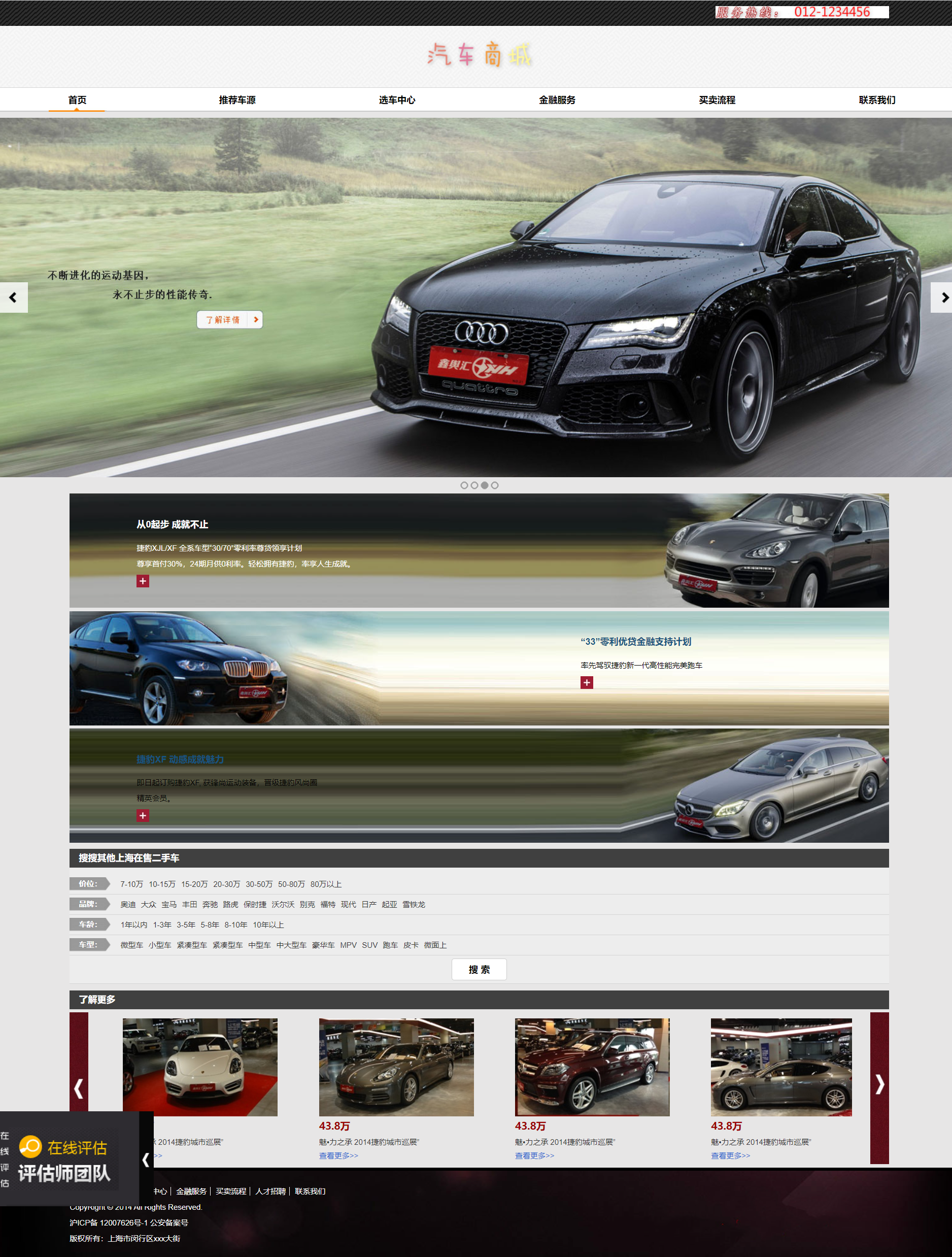Viewport: 952px width, 1257px height.
Task: Expand plus icon under 33零利优贷金融支持计划
Action: [587, 682]
